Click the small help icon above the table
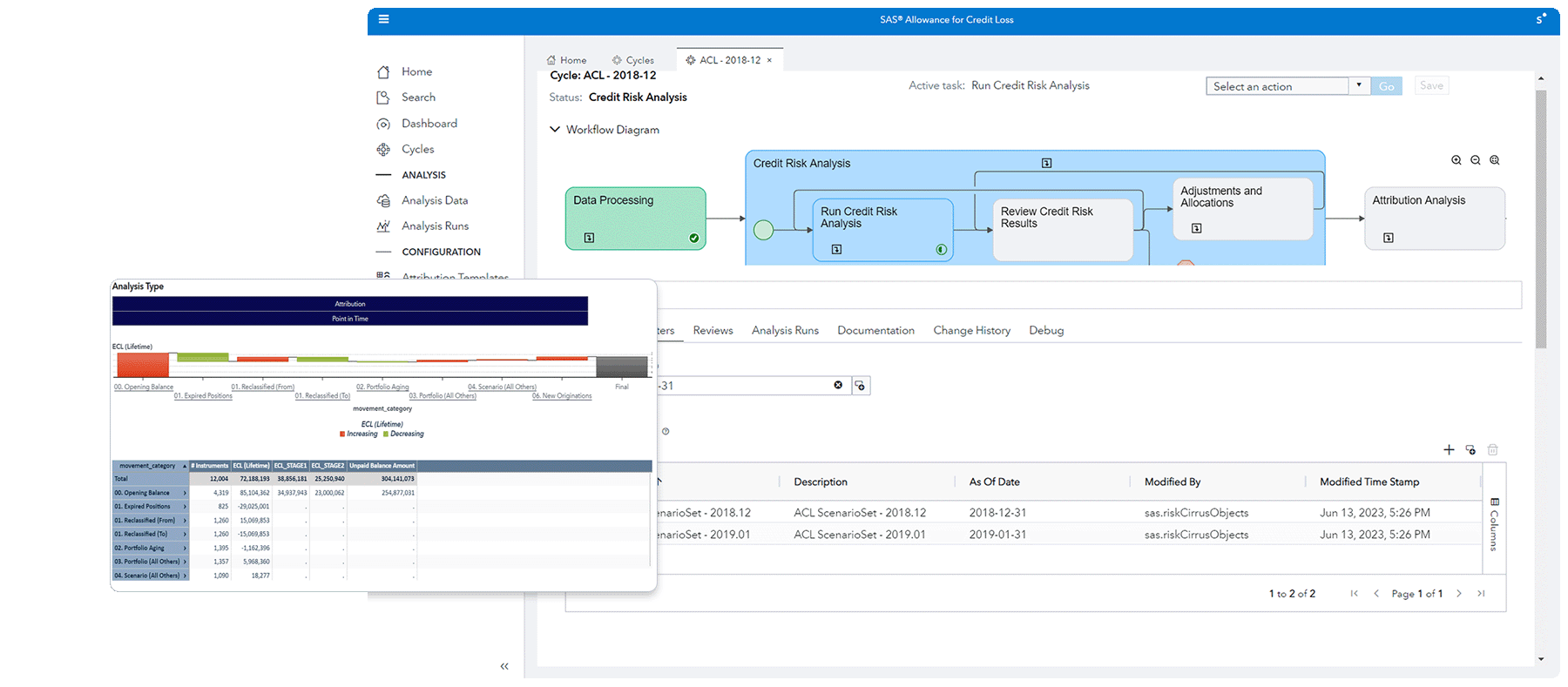Screen dimensions: 1568x687 pyautogui.click(x=666, y=431)
